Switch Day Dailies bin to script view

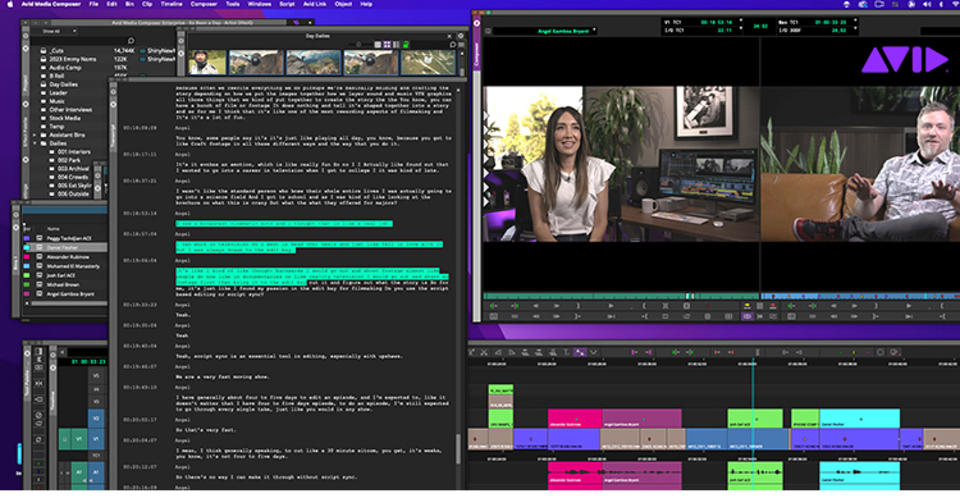click(396, 45)
